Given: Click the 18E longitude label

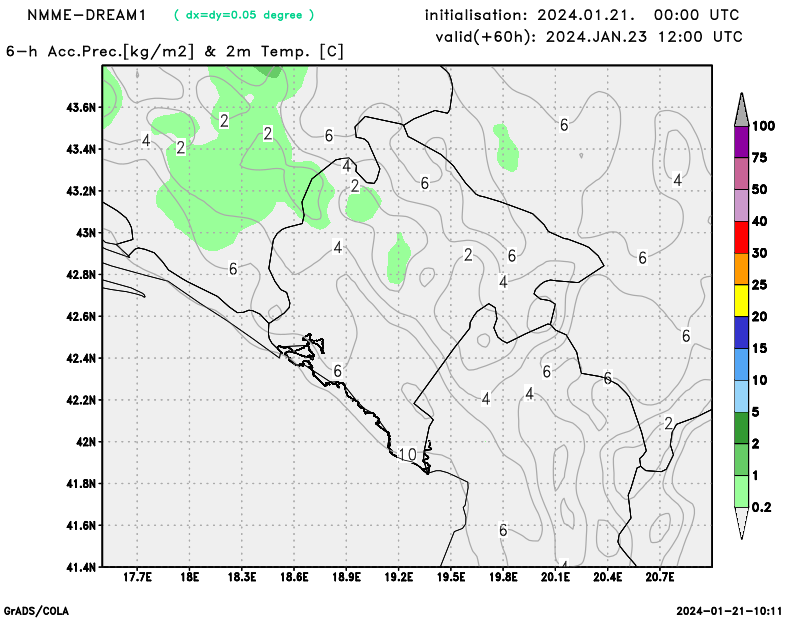Looking at the screenshot, I should (189, 577).
